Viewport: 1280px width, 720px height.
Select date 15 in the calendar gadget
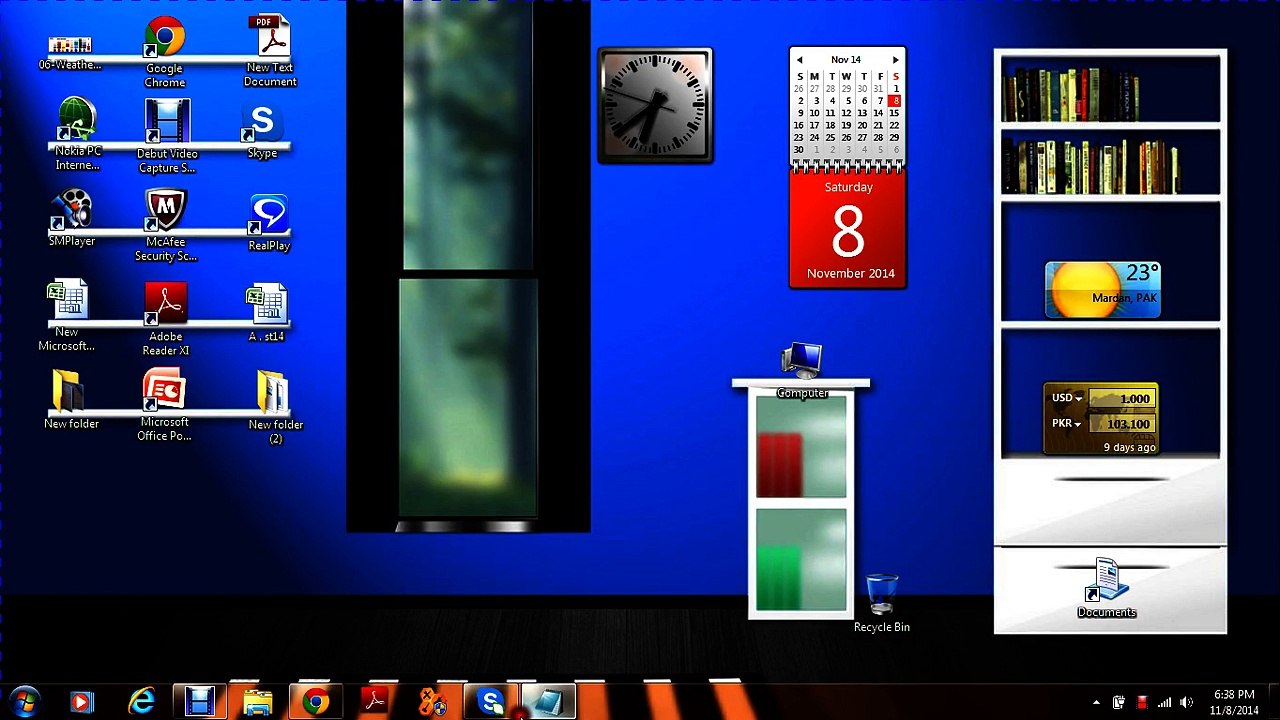895,113
